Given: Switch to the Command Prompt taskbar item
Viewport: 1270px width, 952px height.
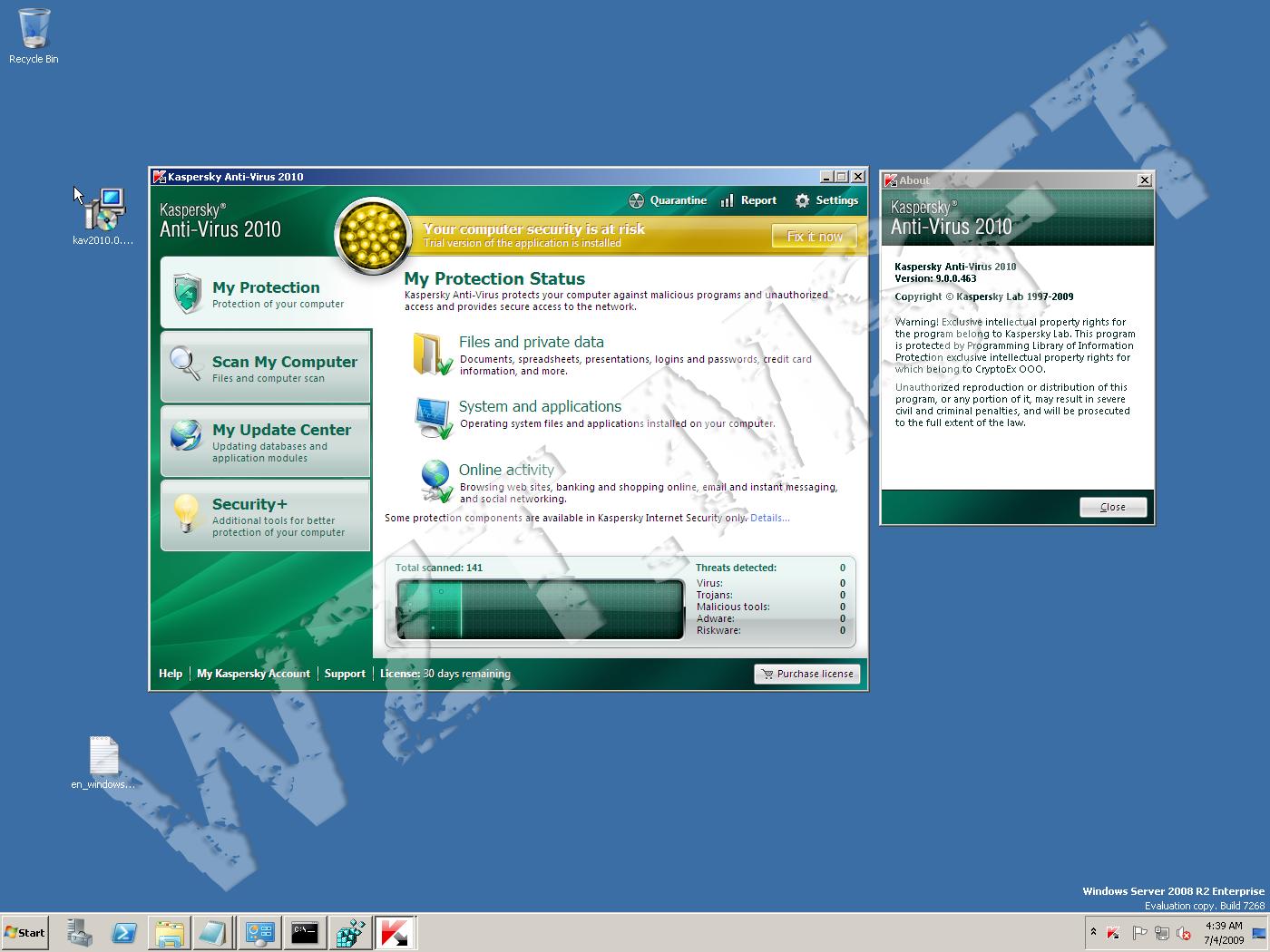Looking at the screenshot, I should point(305,933).
